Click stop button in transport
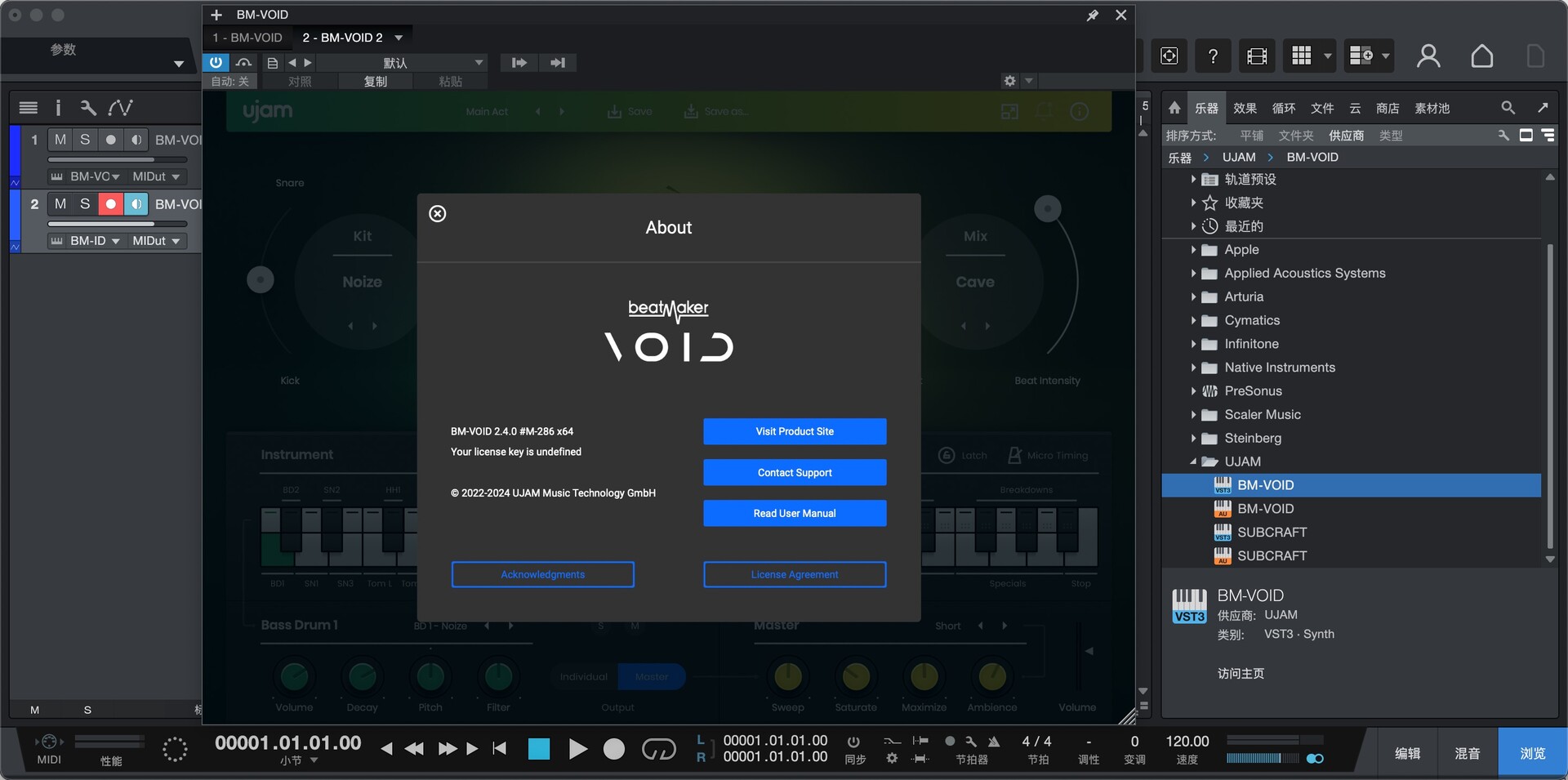Image resolution: width=1568 pixels, height=780 pixels. tap(539, 749)
